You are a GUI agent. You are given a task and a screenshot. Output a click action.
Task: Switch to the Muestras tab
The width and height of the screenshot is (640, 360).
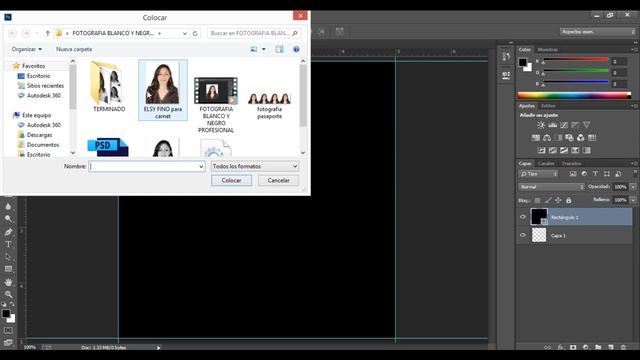(547, 50)
